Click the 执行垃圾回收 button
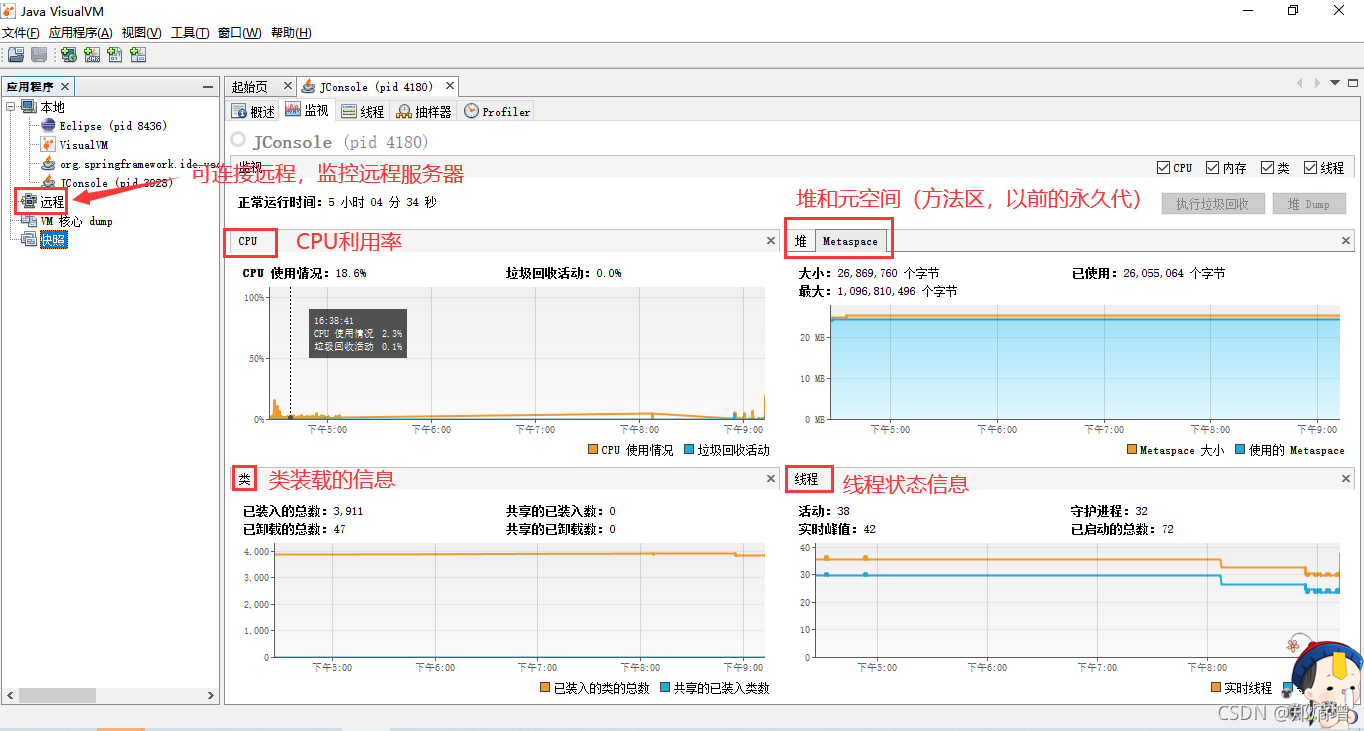The width and height of the screenshot is (1364, 731). tap(1213, 204)
